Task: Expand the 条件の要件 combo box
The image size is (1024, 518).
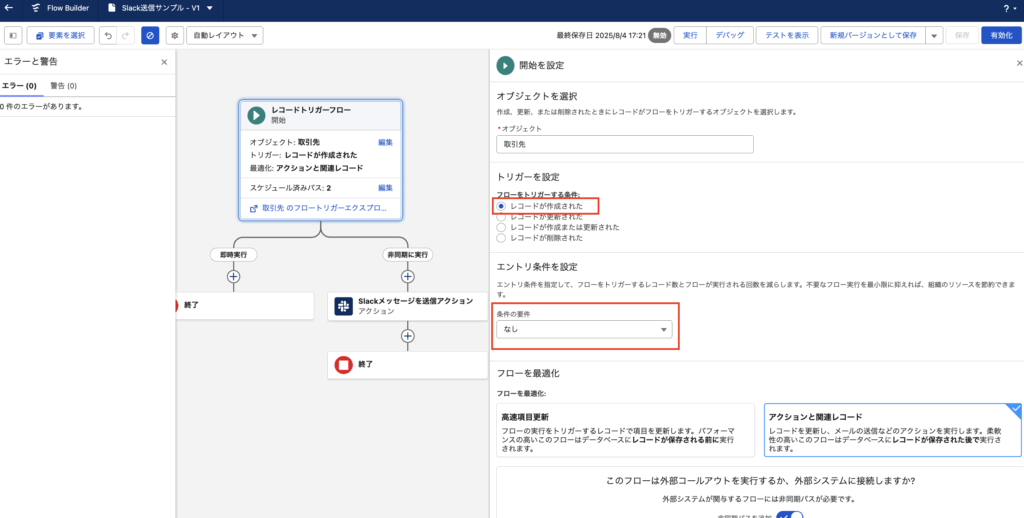Action: 584,329
